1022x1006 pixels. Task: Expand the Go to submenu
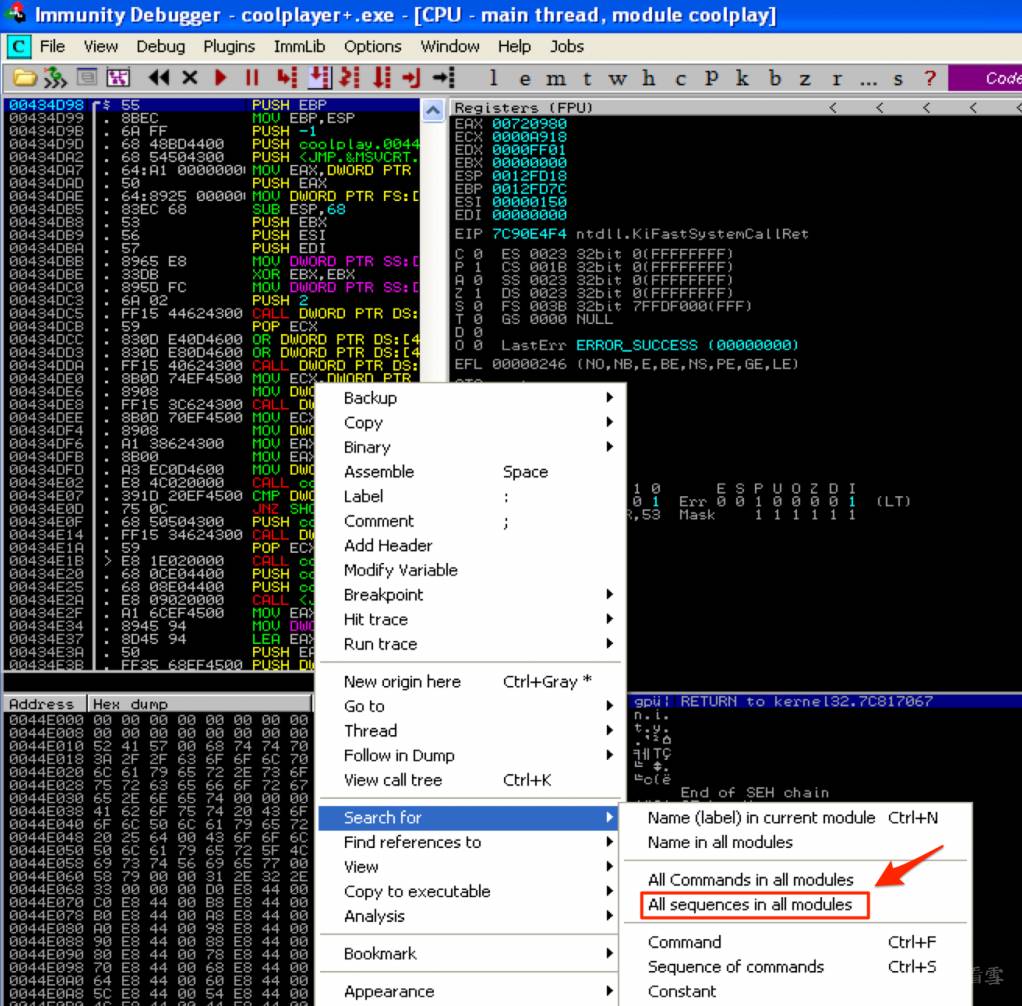(x=470, y=706)
